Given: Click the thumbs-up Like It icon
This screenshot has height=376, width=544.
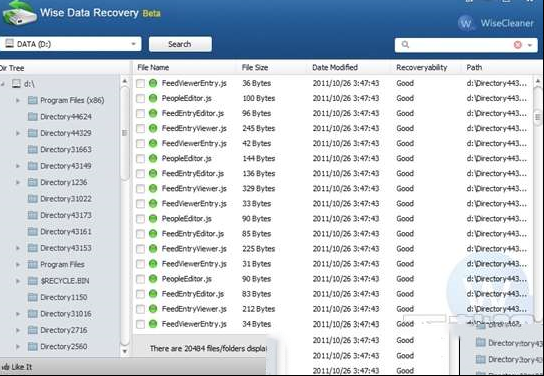Looking at the screenshot, I should [5, 367].
